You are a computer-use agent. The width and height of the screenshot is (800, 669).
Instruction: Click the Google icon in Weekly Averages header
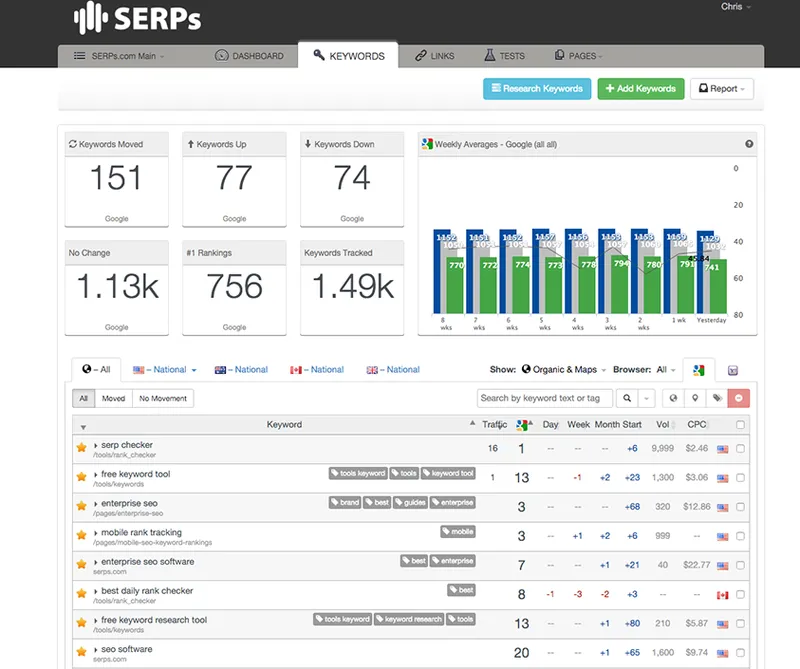tap(427, 144)
